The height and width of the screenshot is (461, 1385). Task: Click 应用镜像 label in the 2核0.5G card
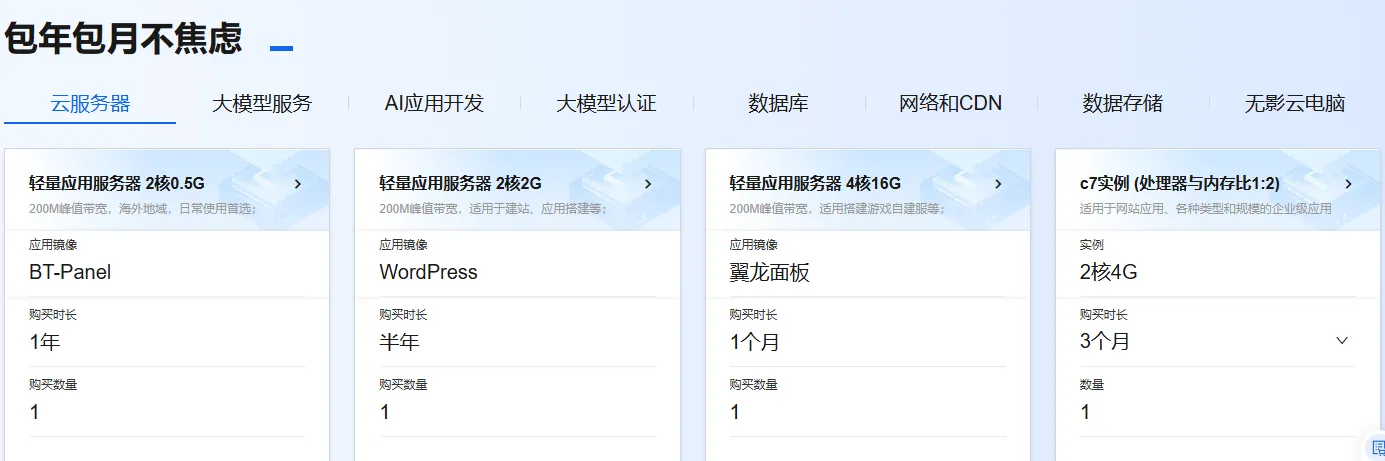click(x=53, y=245)
